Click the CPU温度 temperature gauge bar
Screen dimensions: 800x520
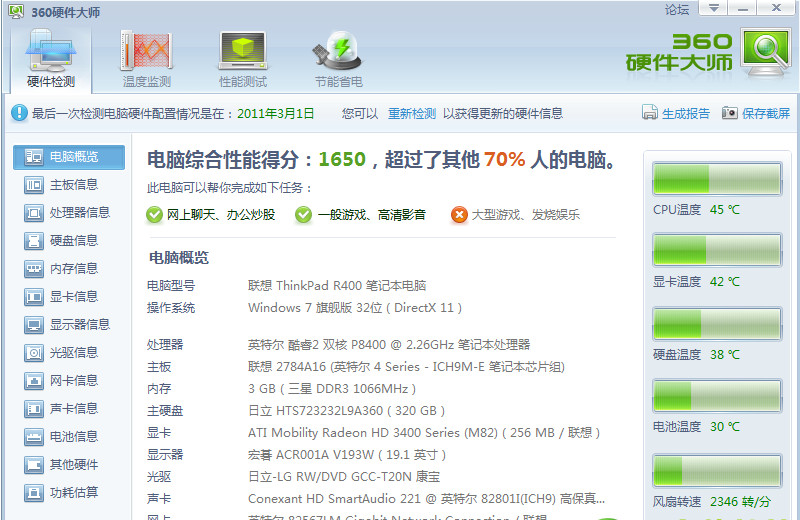click(x=717, y=179)
